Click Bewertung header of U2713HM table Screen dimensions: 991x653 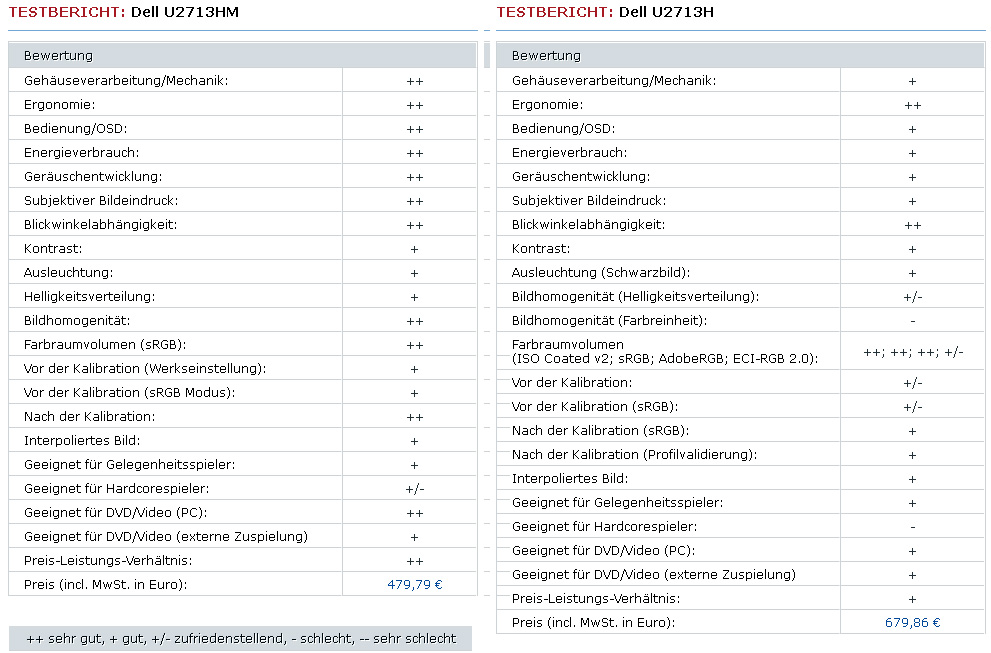pos(58,56)
